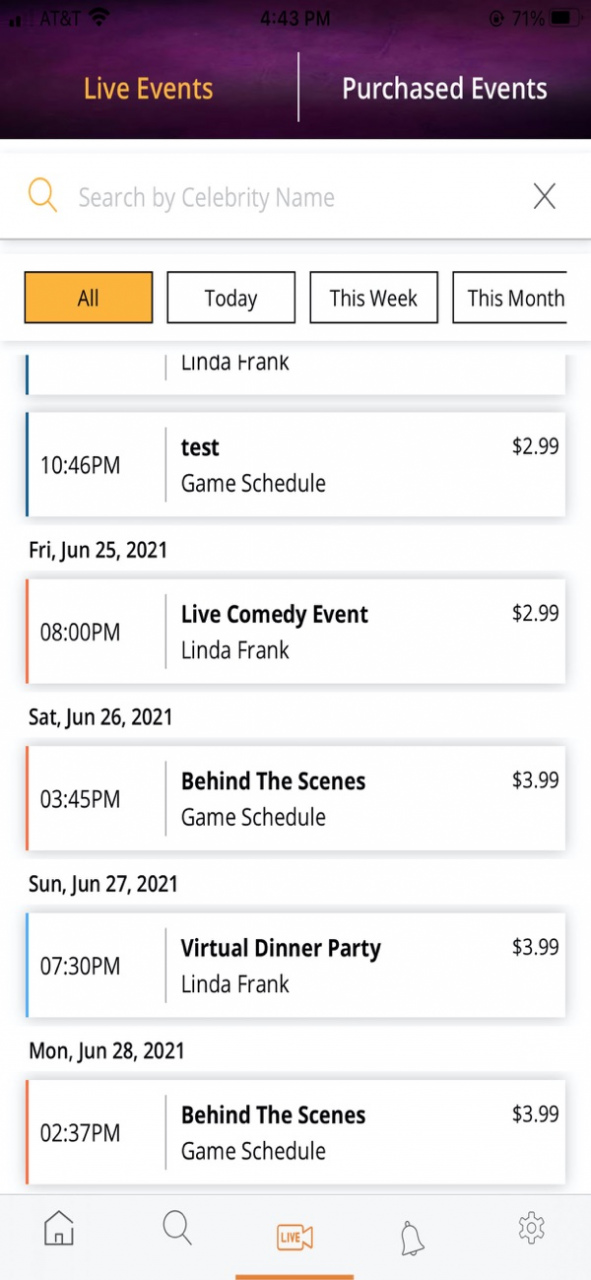The image size is (591, 1280).
Task: Open the Settings gear icon
Action: 531,1227
